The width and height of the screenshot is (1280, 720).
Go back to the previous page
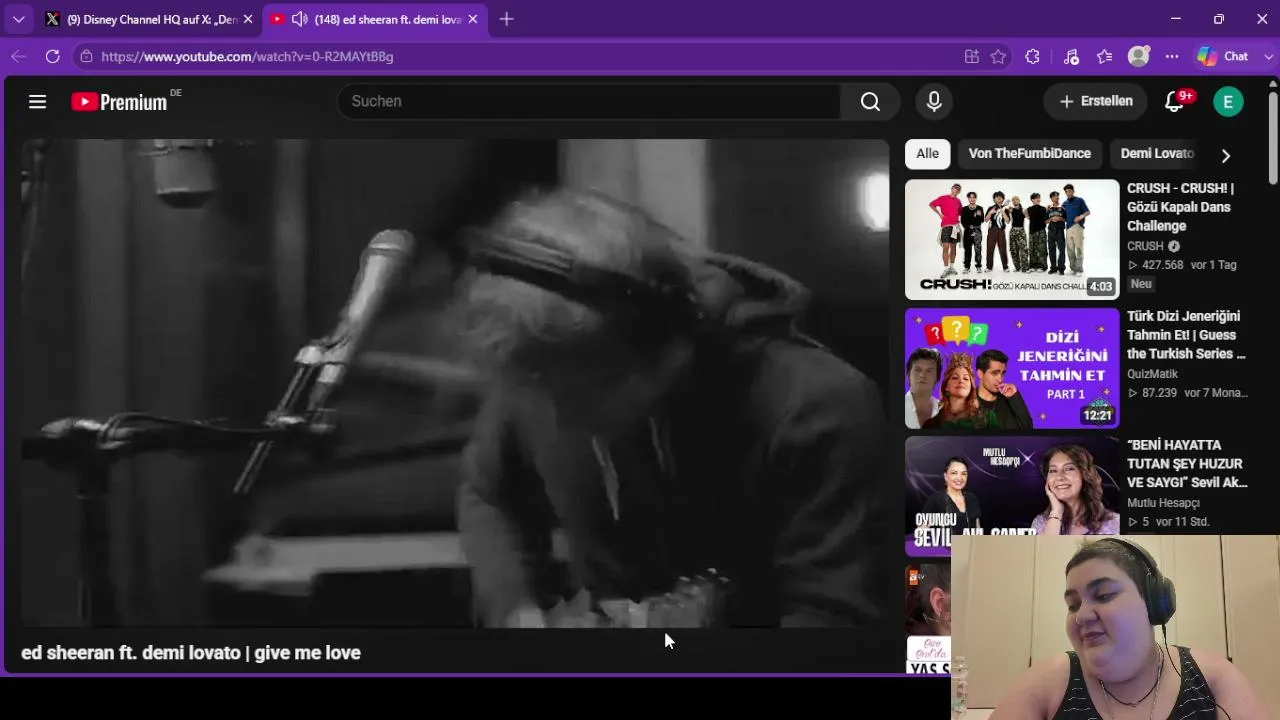(18, 57)
